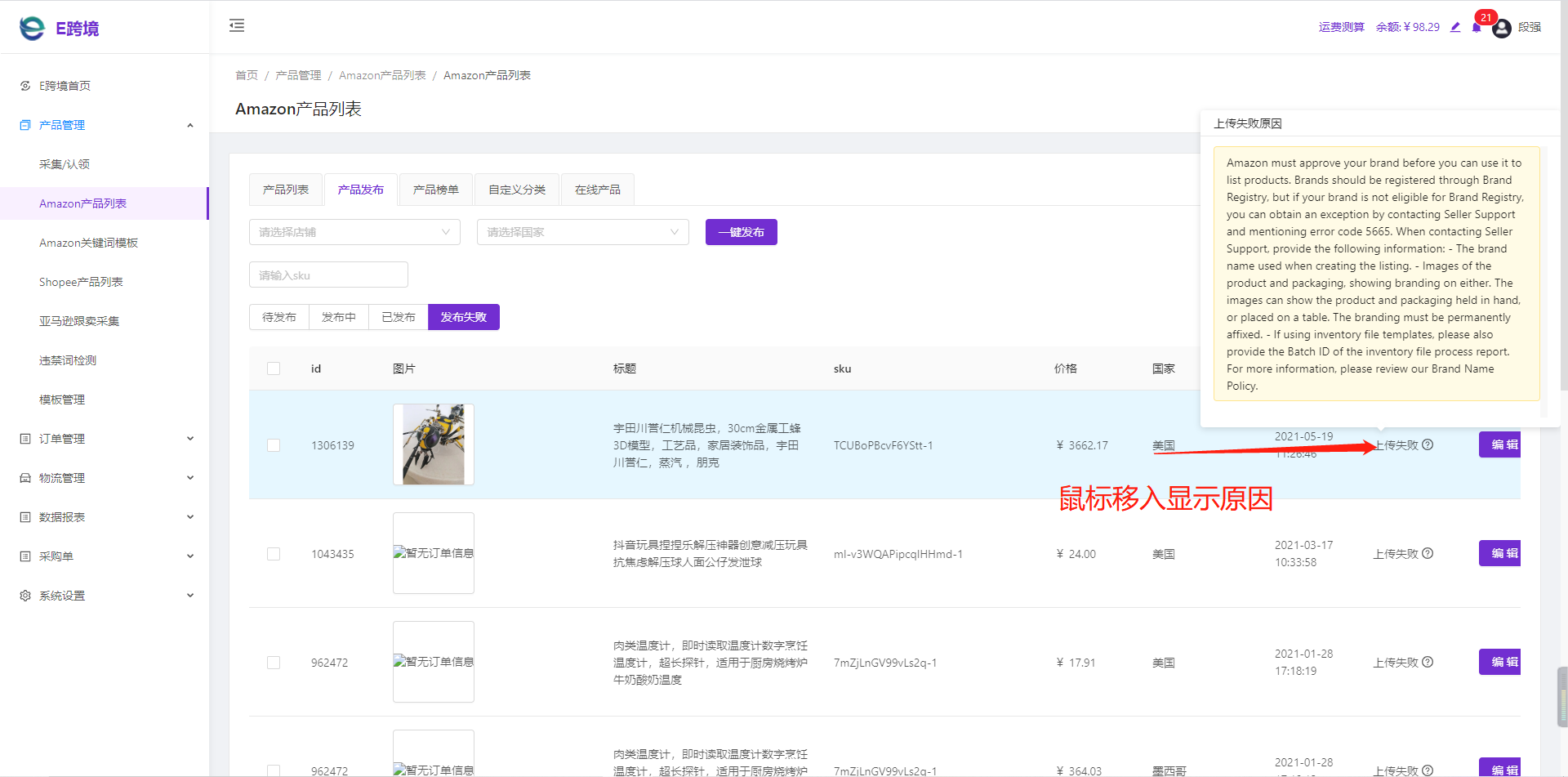Open notifications via the bell icon
The image size is (1568, 777).
1477,27
